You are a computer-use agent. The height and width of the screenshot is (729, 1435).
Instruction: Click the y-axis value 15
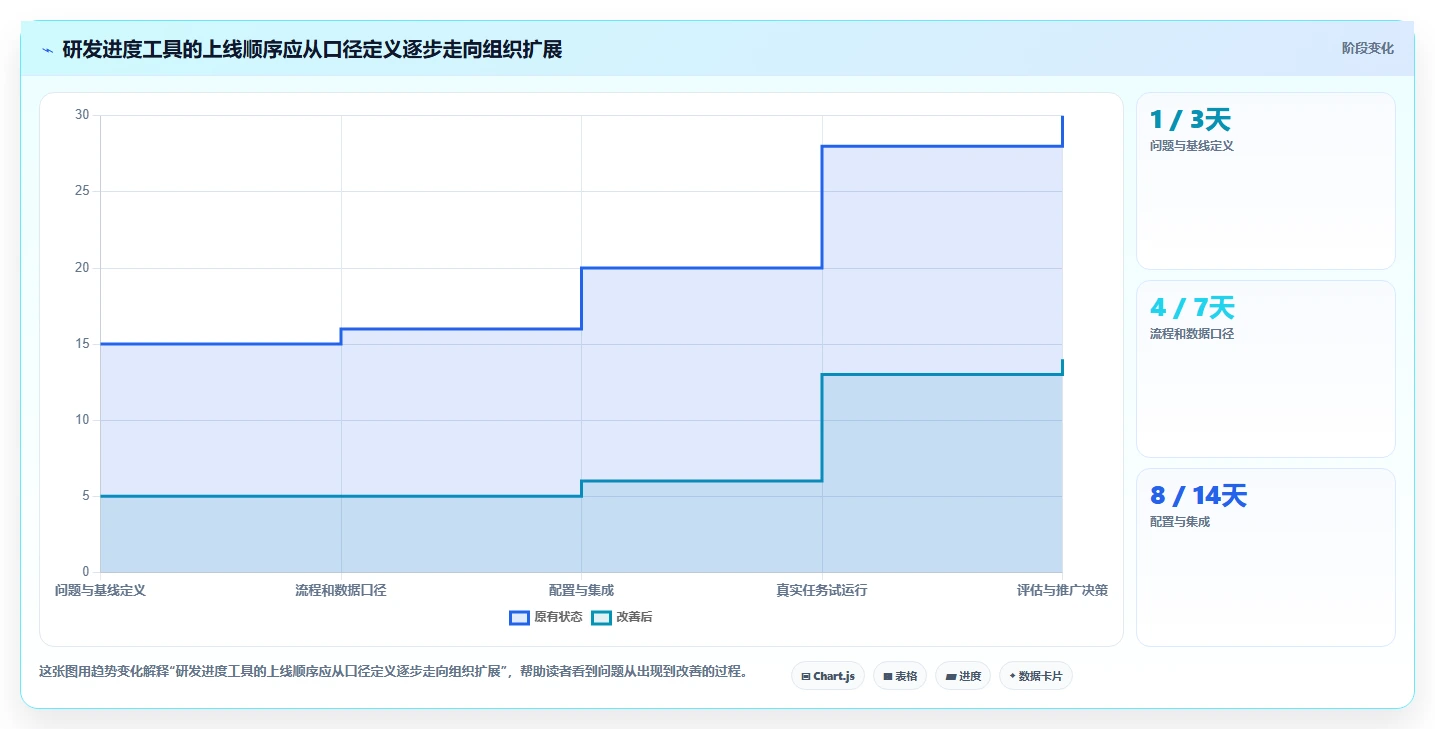[83, 344]
